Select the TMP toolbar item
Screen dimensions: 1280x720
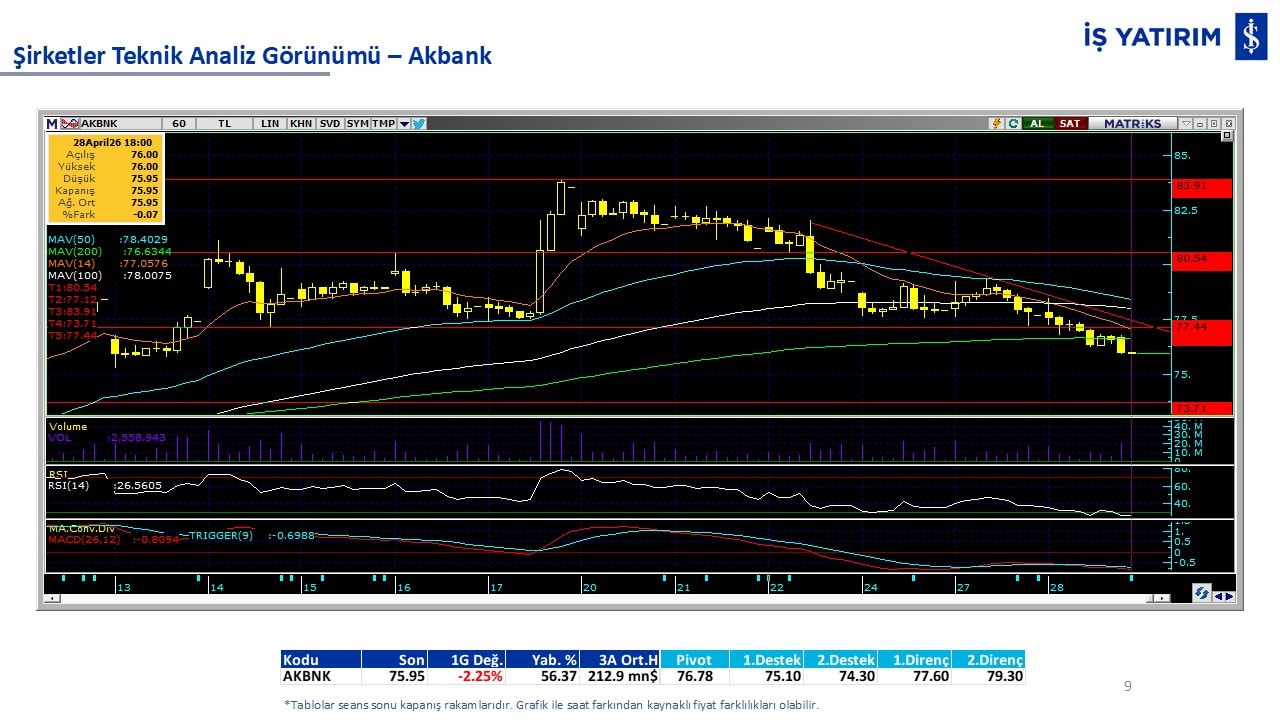383,124
